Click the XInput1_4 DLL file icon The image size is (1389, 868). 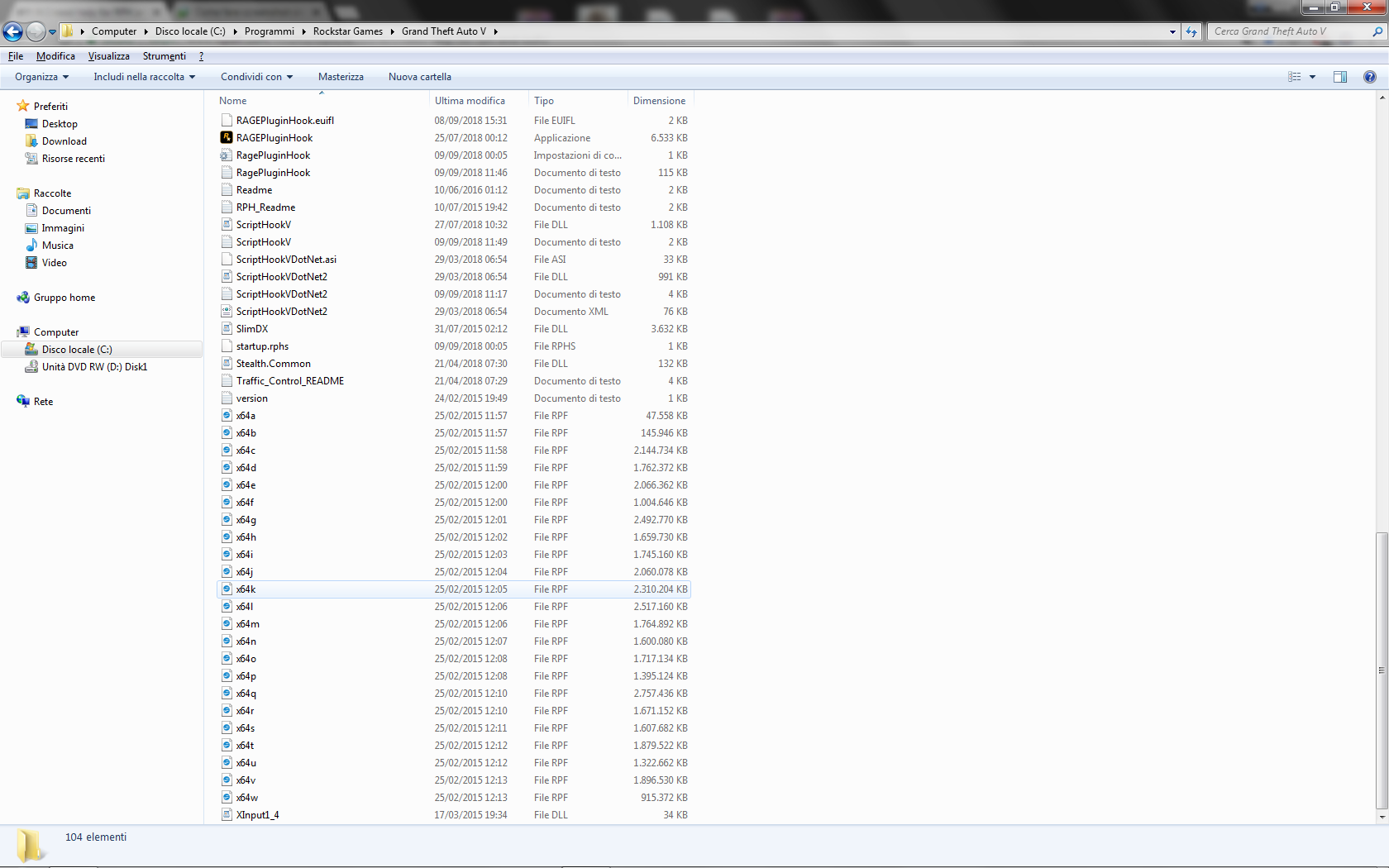(x=227, y=814)
